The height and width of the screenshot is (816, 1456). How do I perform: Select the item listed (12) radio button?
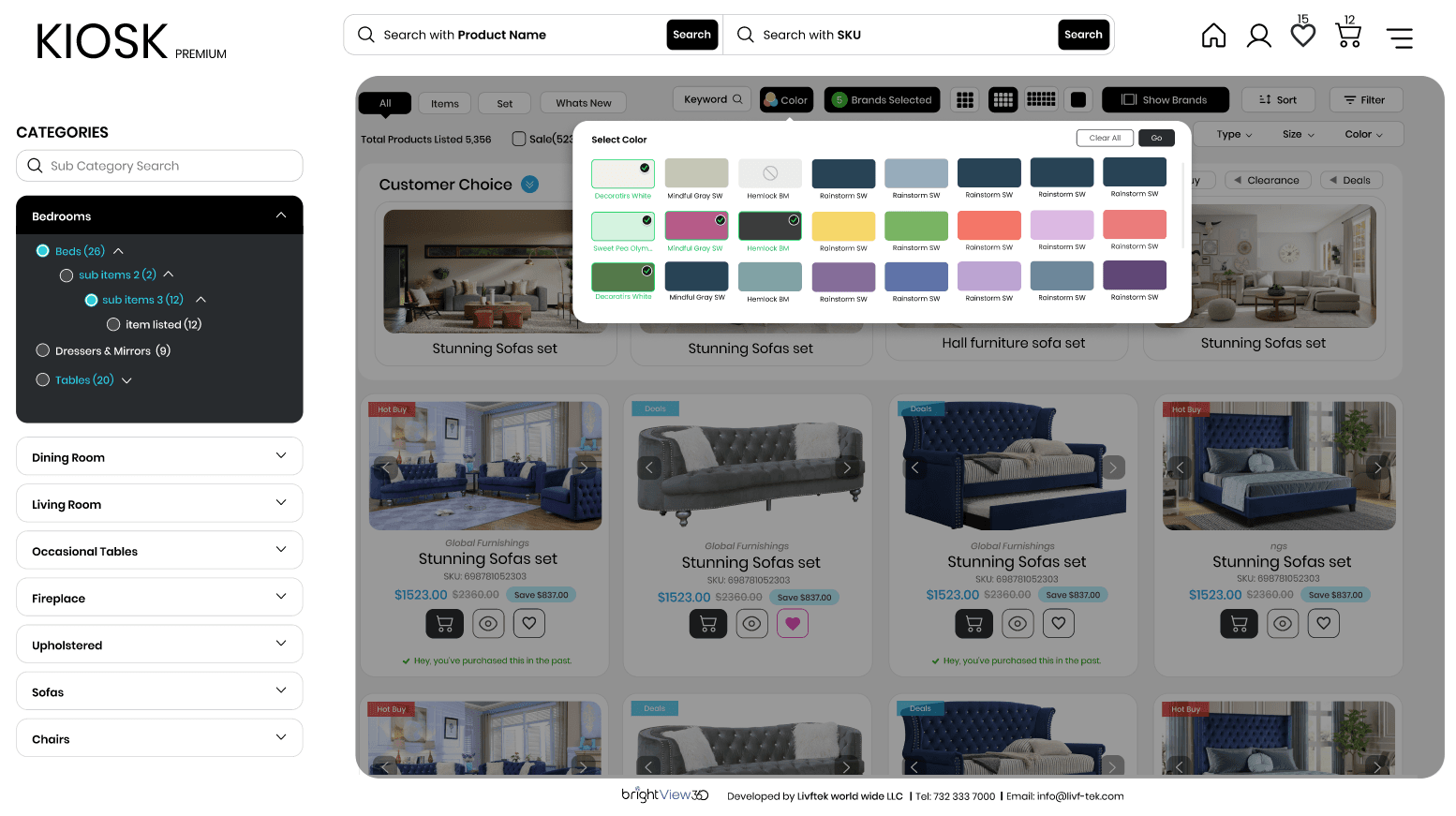coord(113,324)
